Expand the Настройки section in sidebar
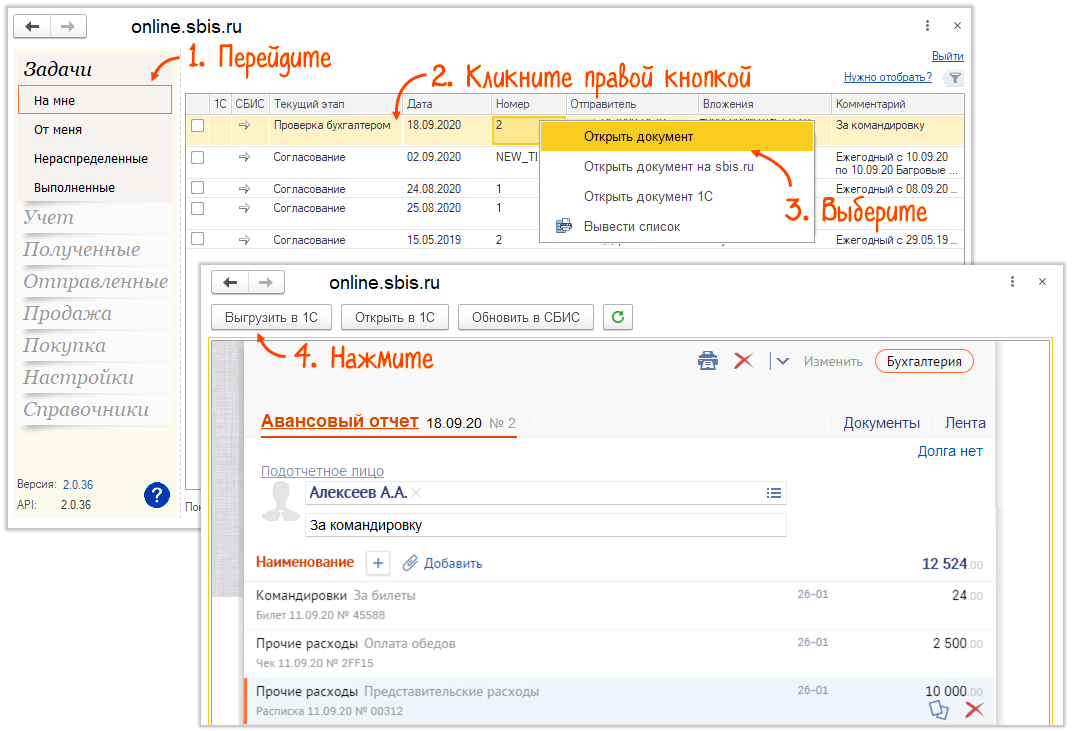1072x731 pixels. tap(78, 378)
